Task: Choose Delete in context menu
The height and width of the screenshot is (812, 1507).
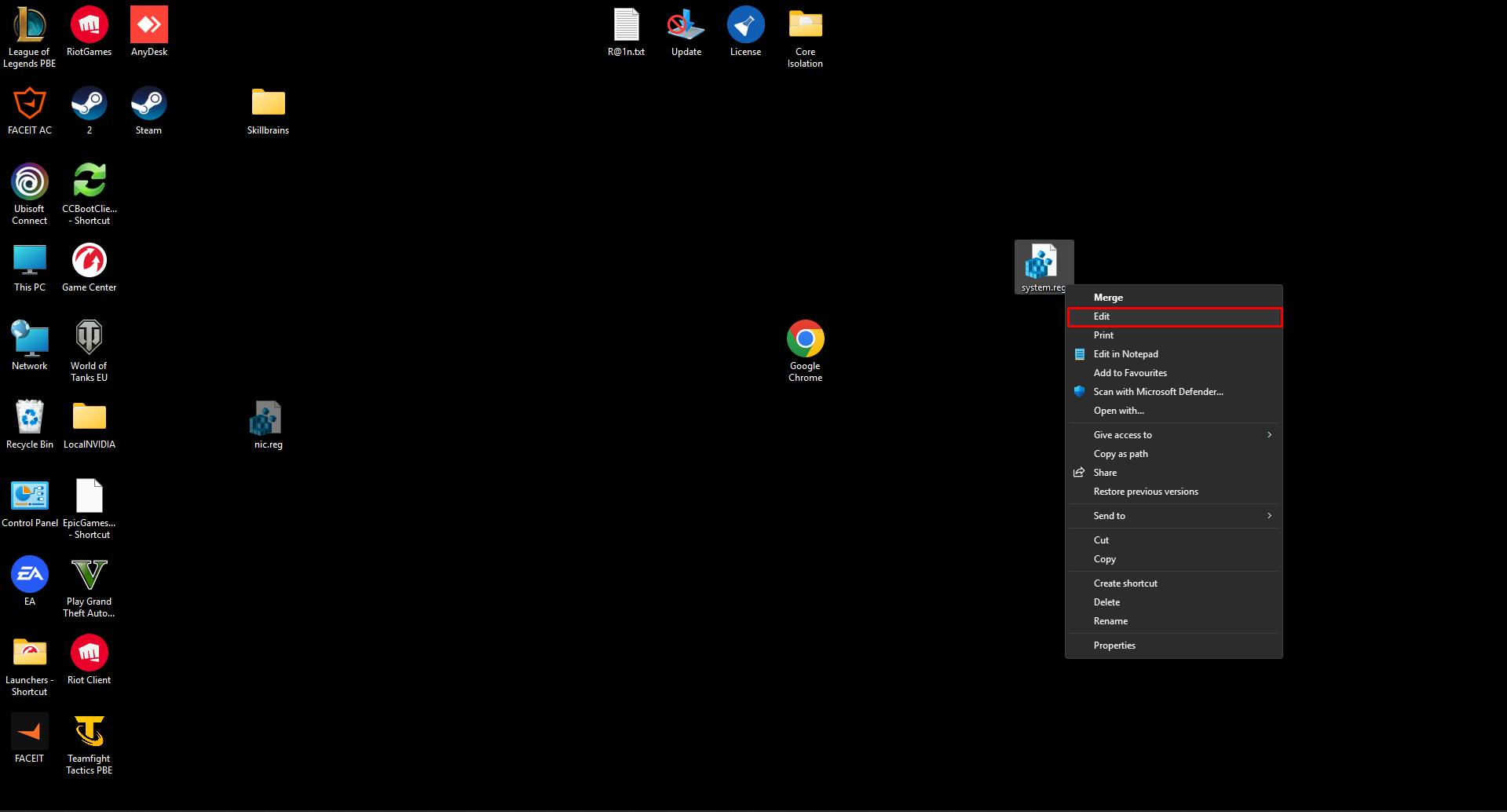Action: tap(1174, 602)
